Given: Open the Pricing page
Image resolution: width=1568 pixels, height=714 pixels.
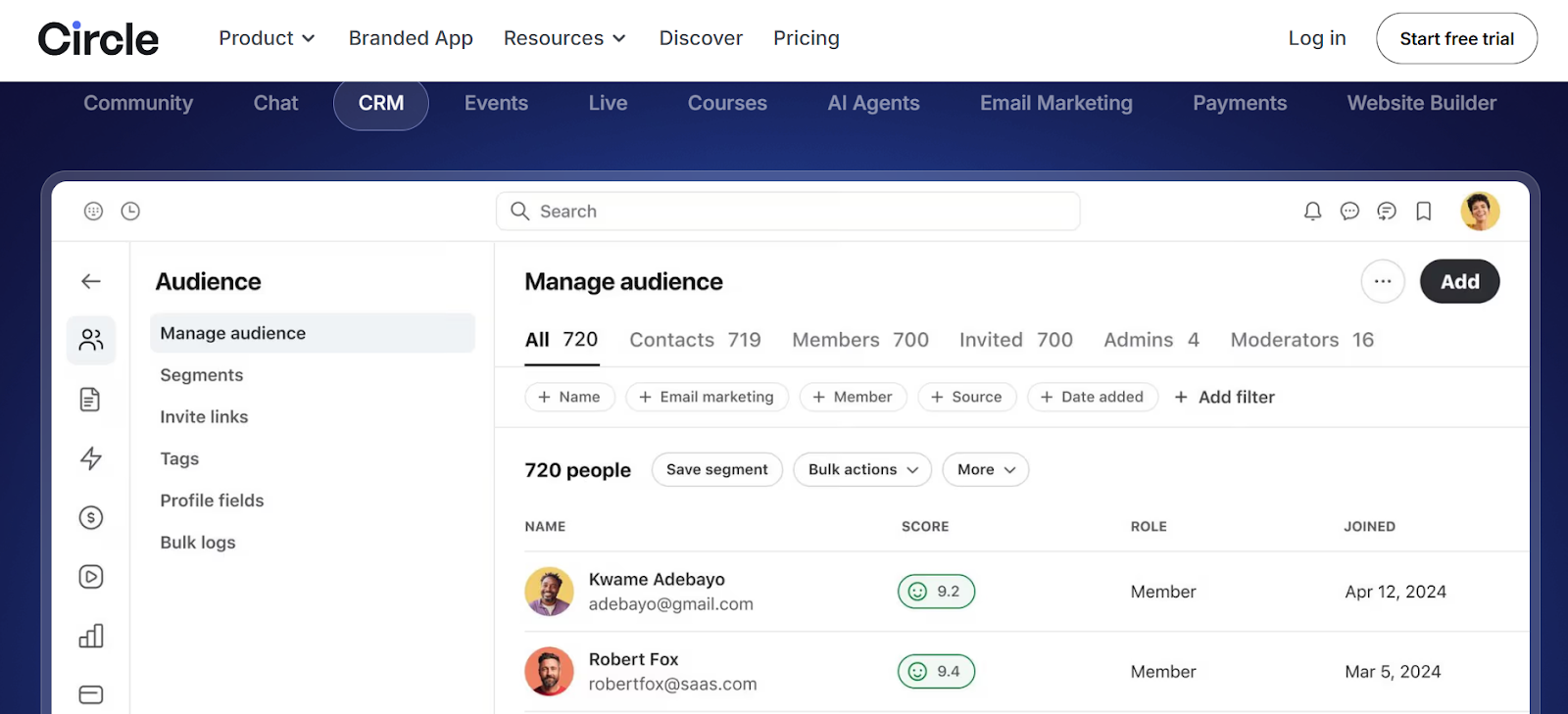Looking at the screenshot, I should coord(807,38).
